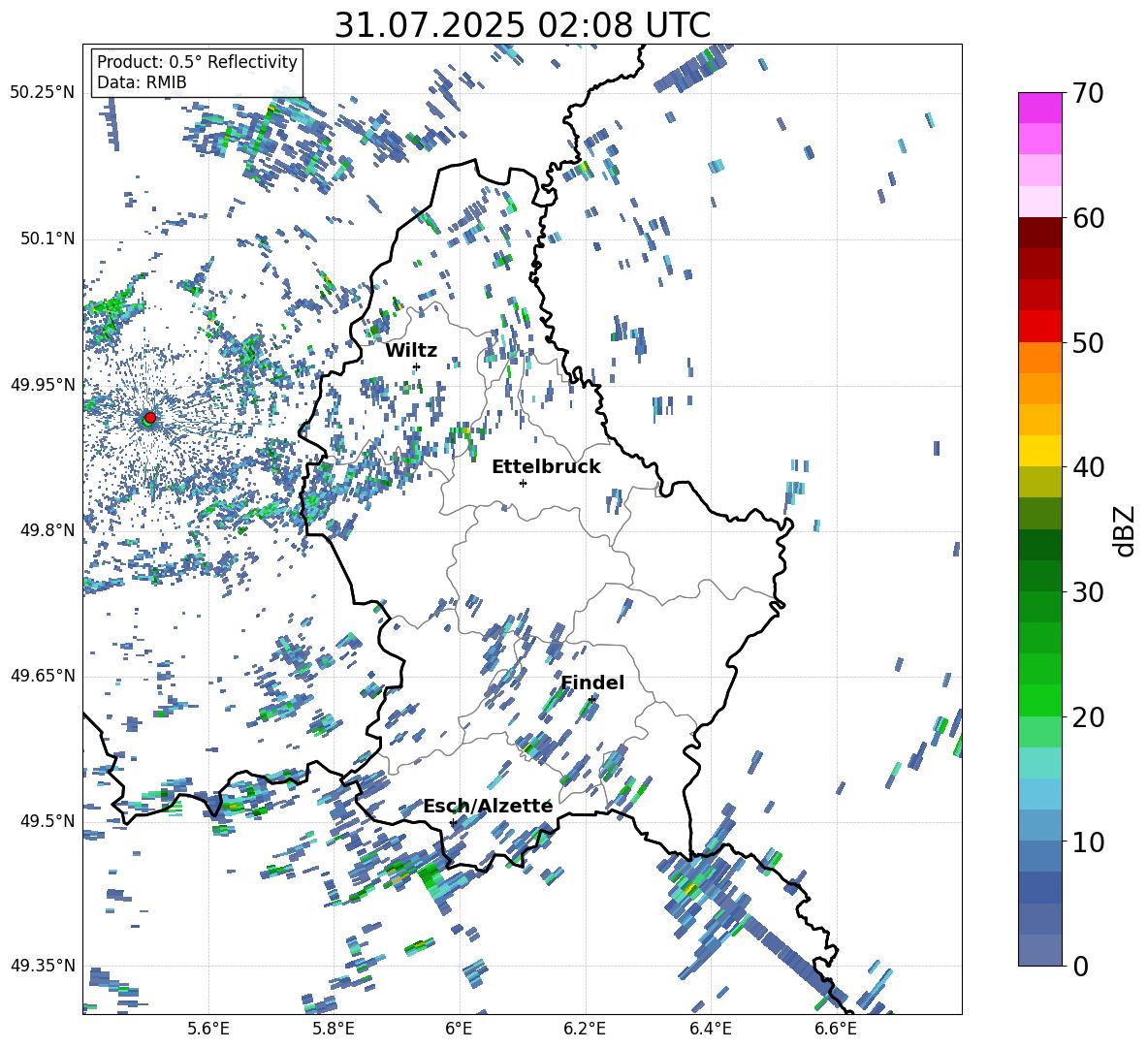
Task: Click the dBZ colorbar label
Action: pyautogui.click(x=1126, y=530)
